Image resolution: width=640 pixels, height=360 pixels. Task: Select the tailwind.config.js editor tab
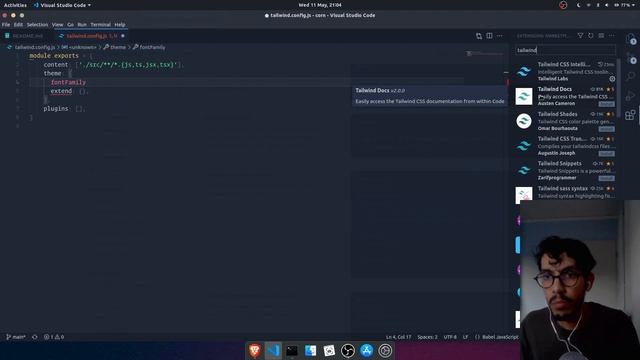91,36
